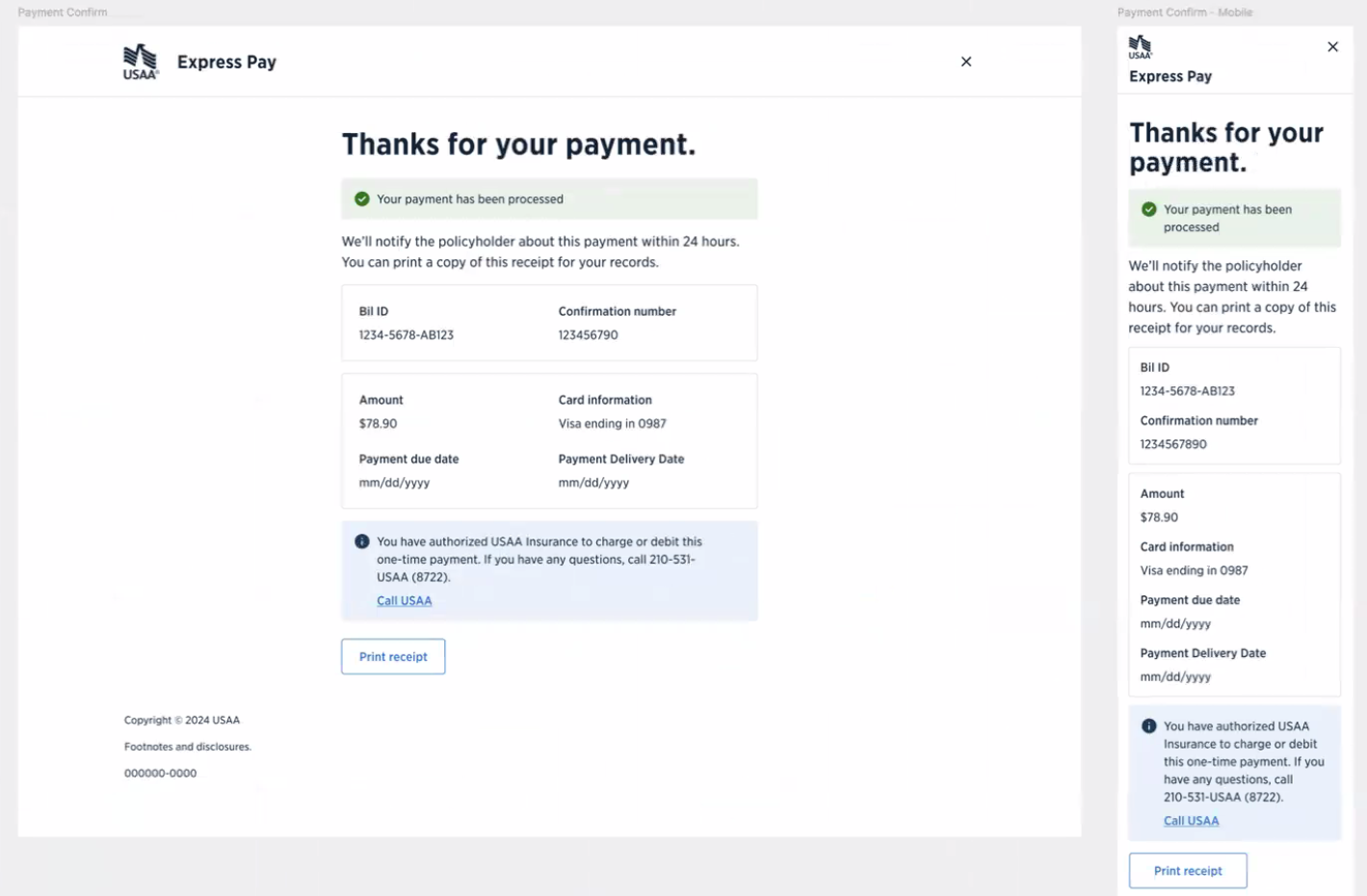
Task: Open the Call USAA link in mobile frame
Action: tap(1191, 821)
